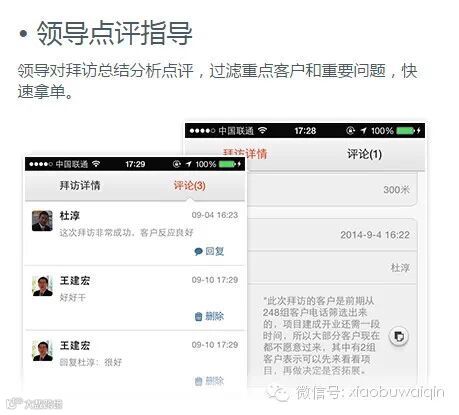
Task: Click location arrow icon in 17:28 status bar
Action: [x=363, y=131]
